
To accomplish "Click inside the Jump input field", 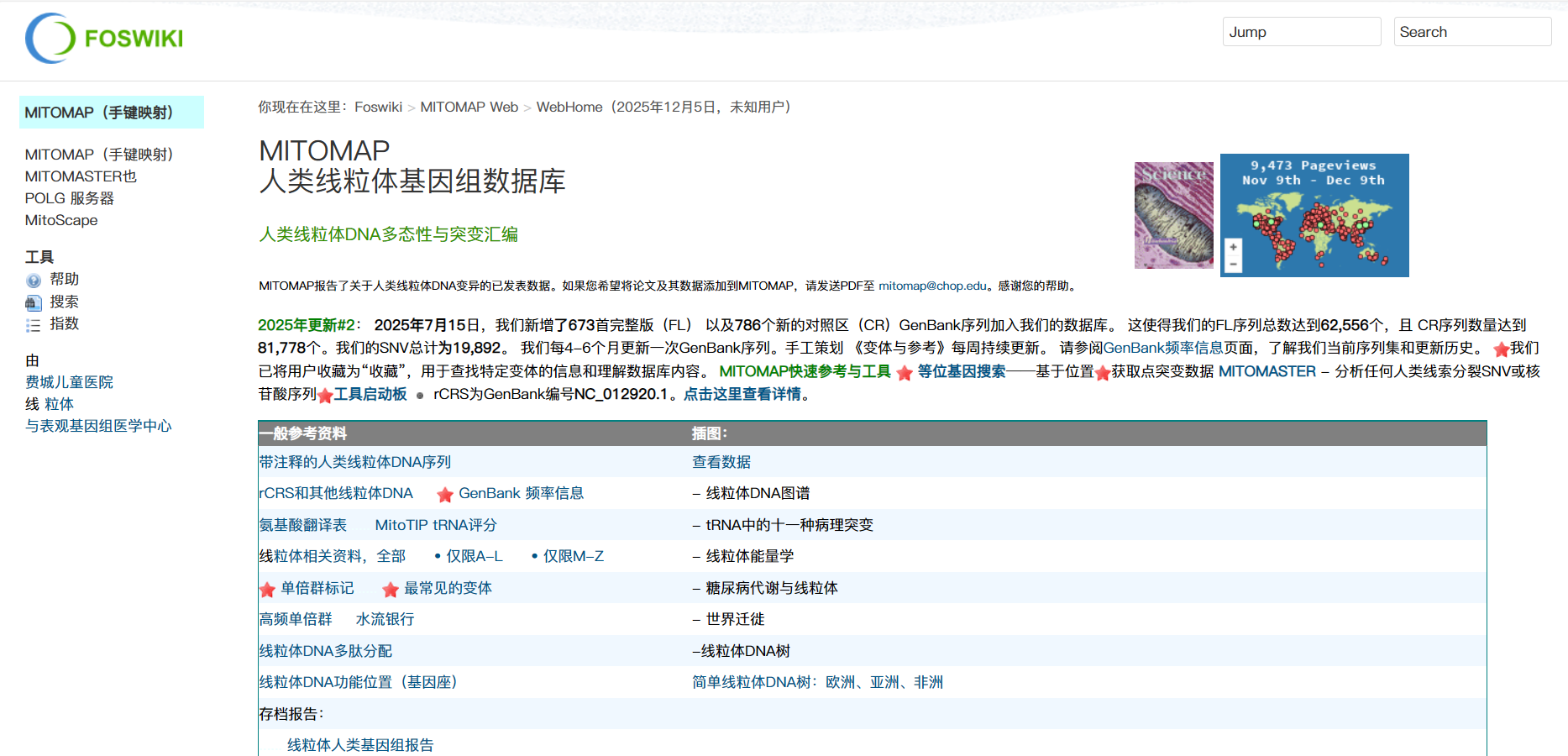I will [1301, 32].
